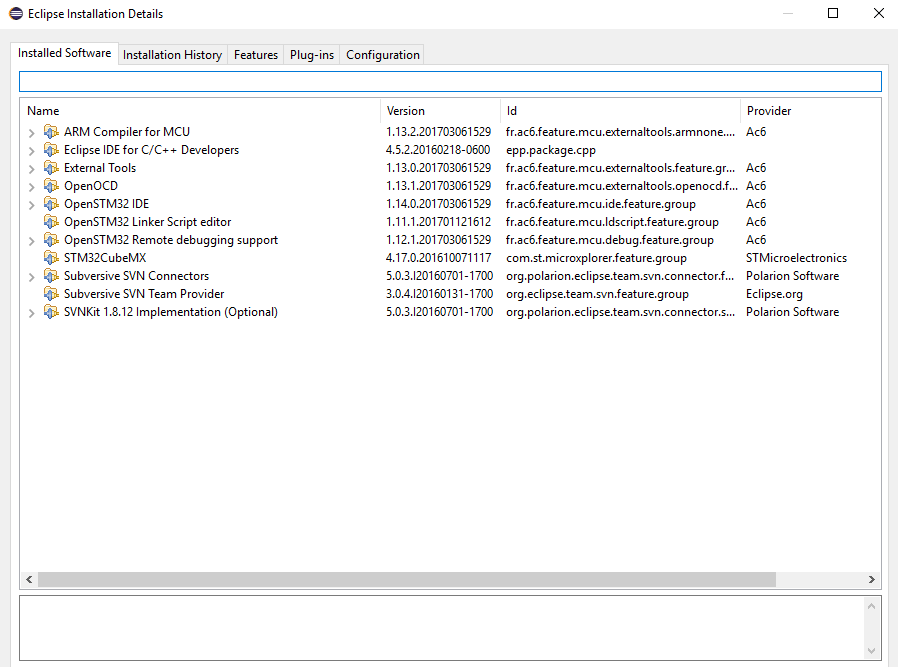Open the Configuration tab
Screen dimensions: 898x667
click(x=382, y=55)
